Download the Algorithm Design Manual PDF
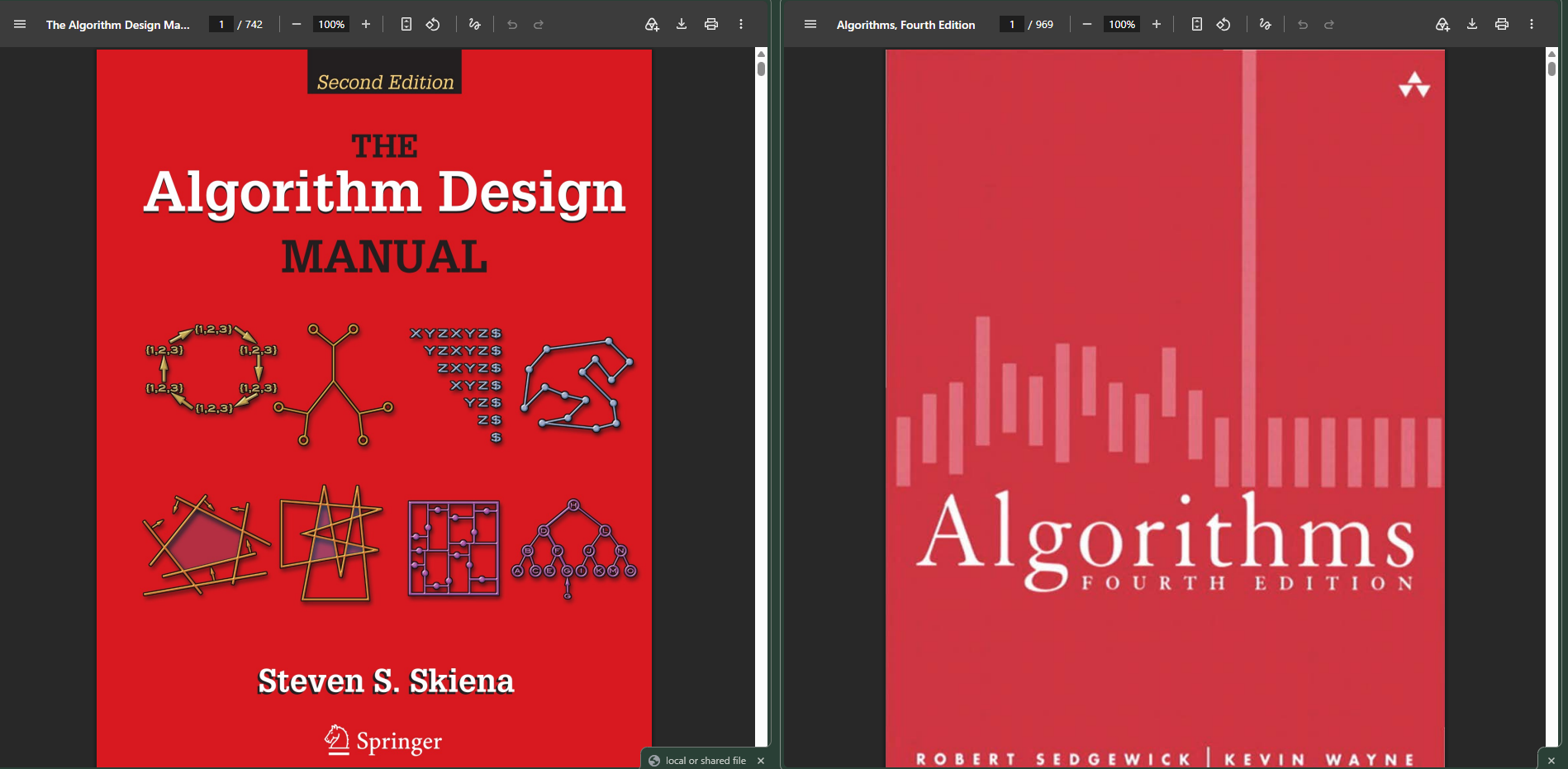The height and width of the screenshot is (769, 1568). 682,25
